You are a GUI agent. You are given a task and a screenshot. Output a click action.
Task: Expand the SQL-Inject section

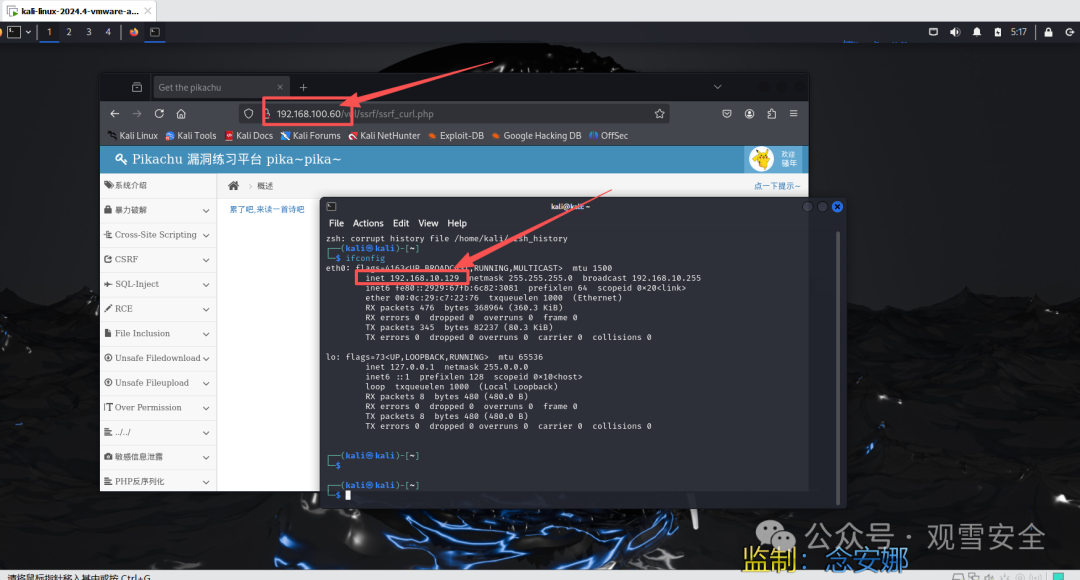[x=158, y=284]
